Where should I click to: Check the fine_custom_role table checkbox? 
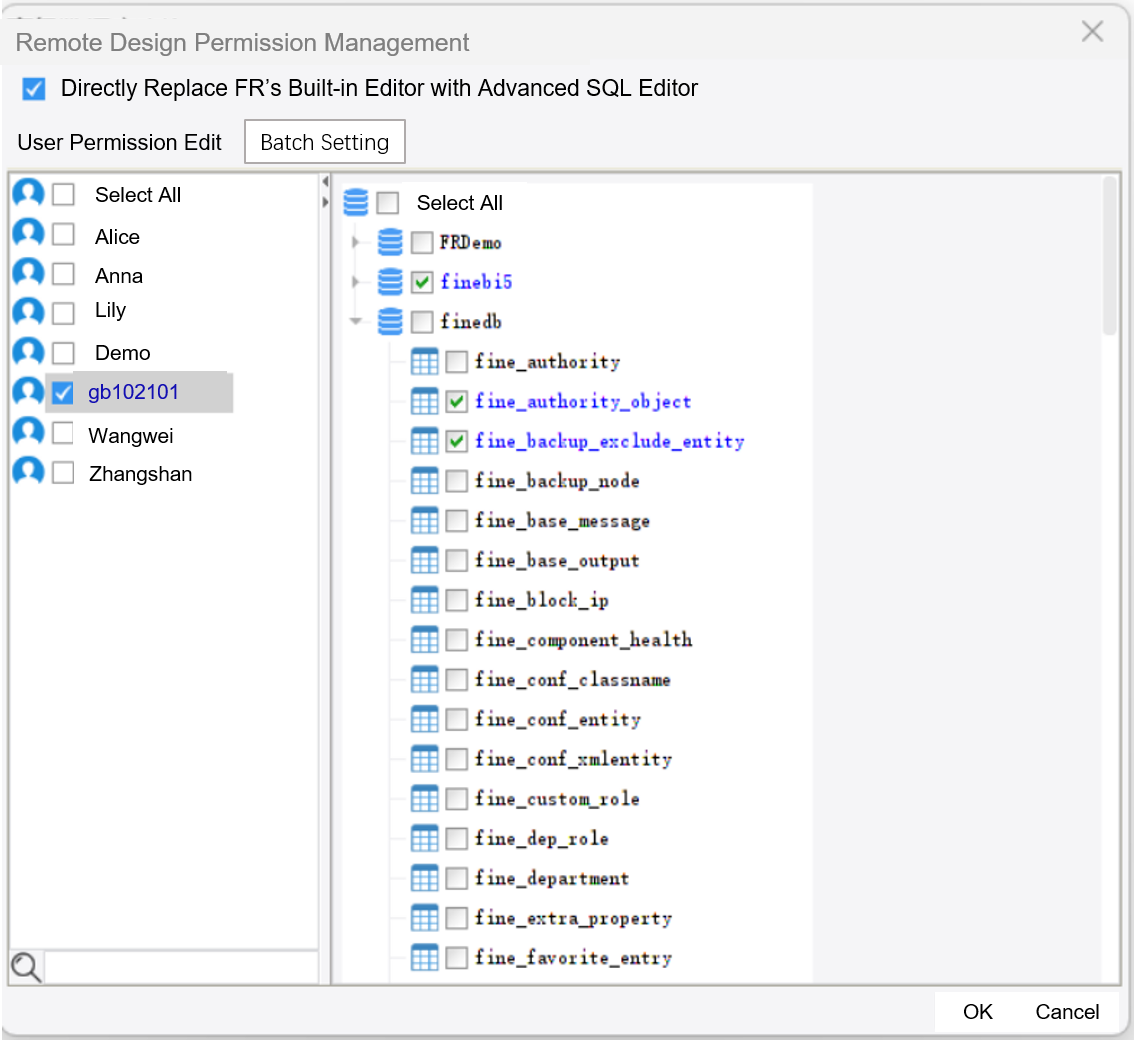[456, 799]
